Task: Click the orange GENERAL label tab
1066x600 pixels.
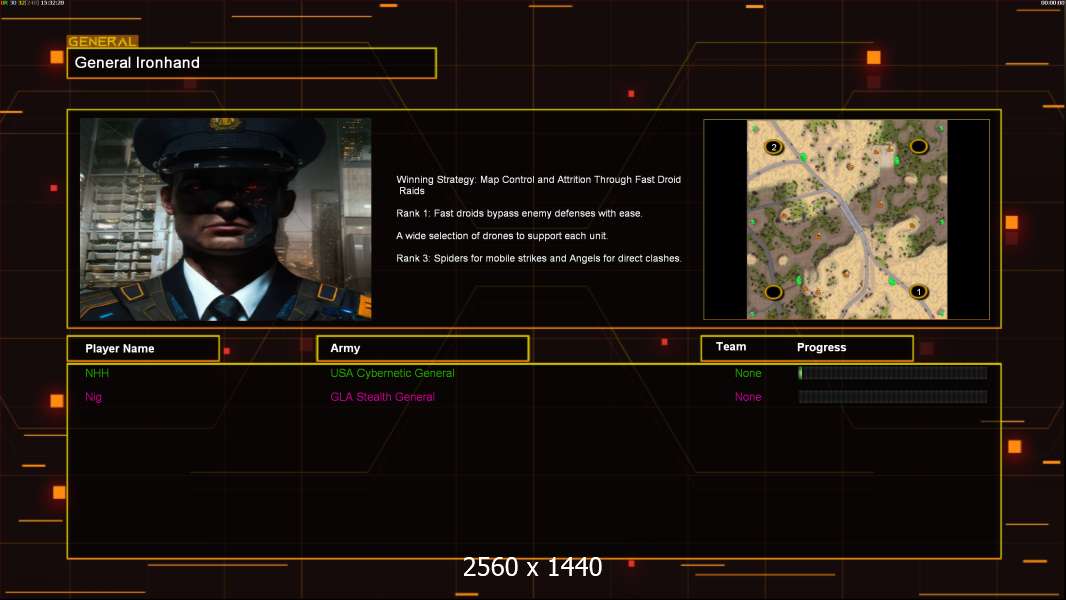Action: click(x=103, y=41)
